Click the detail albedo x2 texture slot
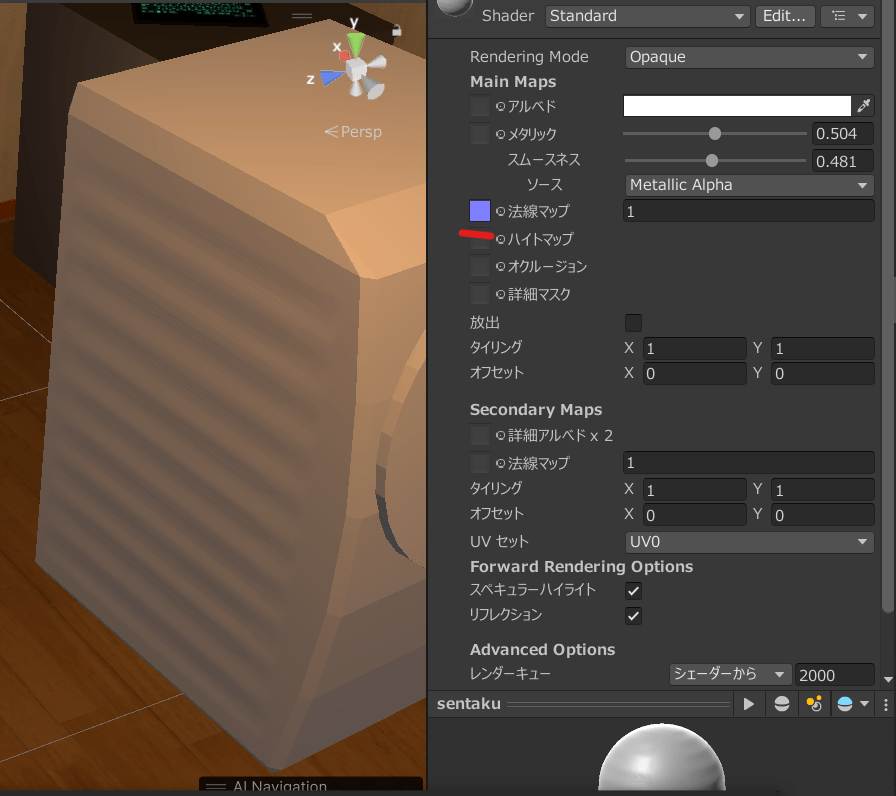This screenshot has width=896, height=796. click(479, 435)
